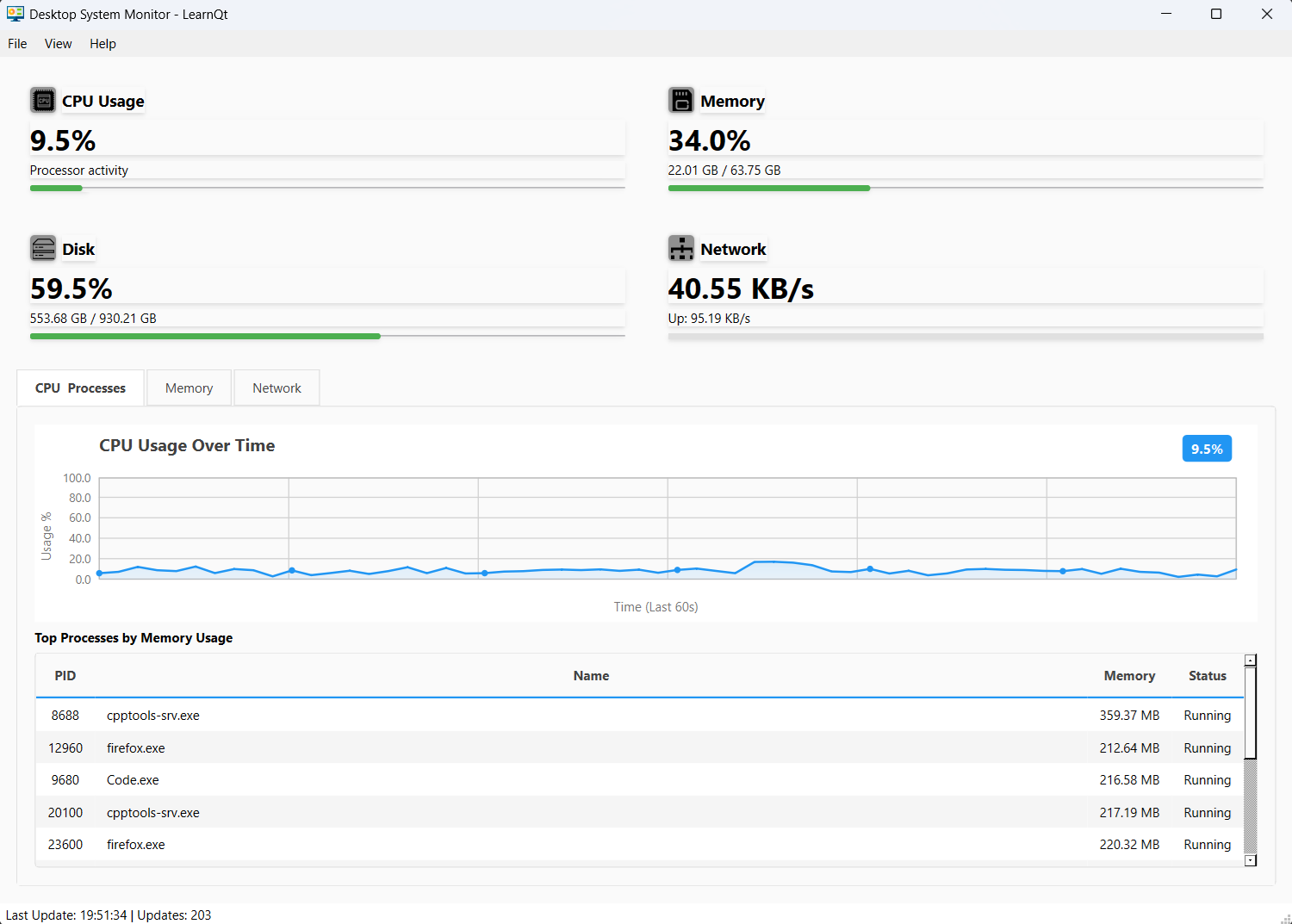Sort processes by Memory column header
Viewport: 1292px width, 924px height.
(1129, 676)
